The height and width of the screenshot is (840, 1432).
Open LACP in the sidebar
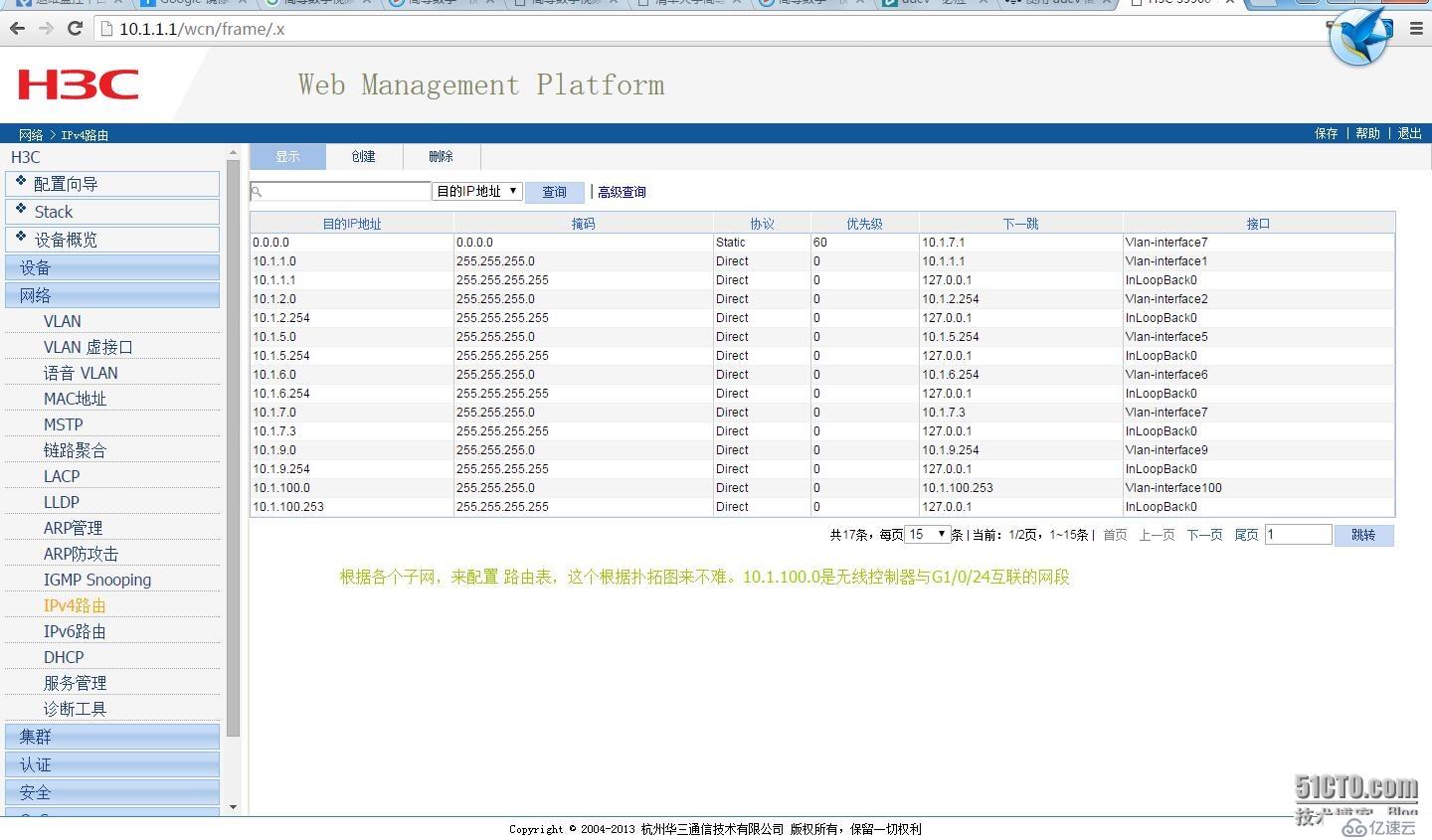point(62,476)
